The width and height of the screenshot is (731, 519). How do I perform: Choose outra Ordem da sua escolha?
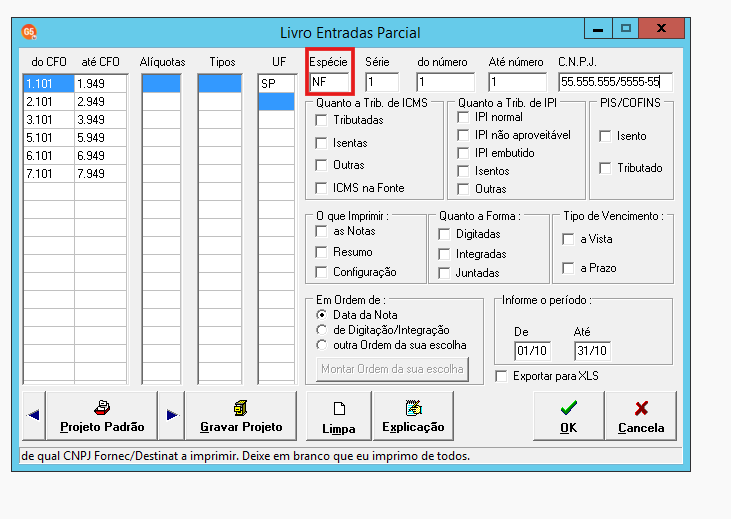pyautogui.click(x=321, y=345)
